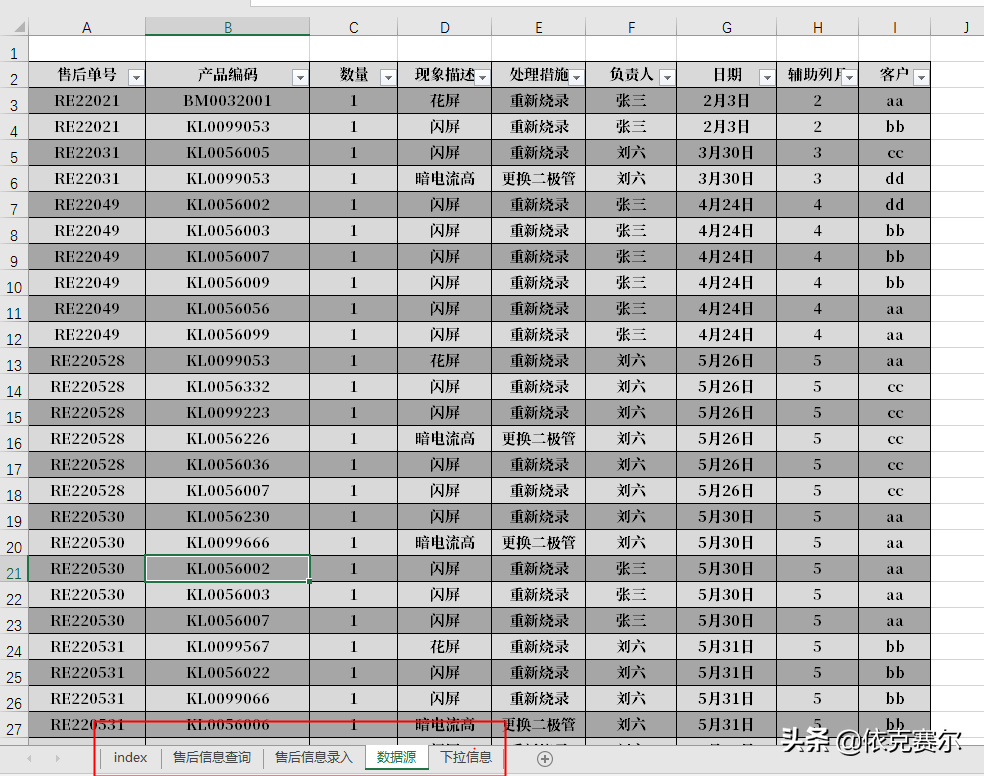
Task: Click empty cell A1
Action: tap(87, 49)
